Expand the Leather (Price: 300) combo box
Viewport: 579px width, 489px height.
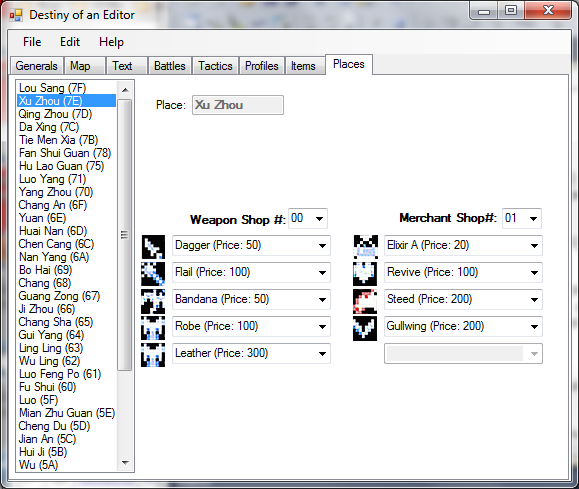pos(322,353)
